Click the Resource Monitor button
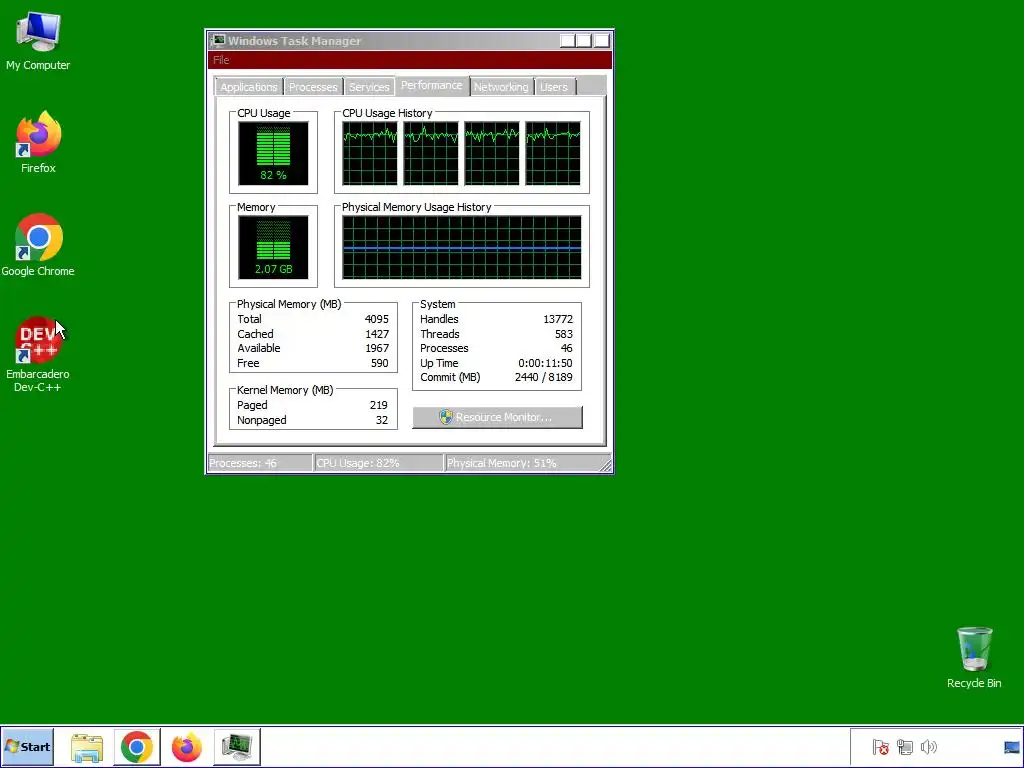Screen dimensions: 1024x768 pos(497,417)
